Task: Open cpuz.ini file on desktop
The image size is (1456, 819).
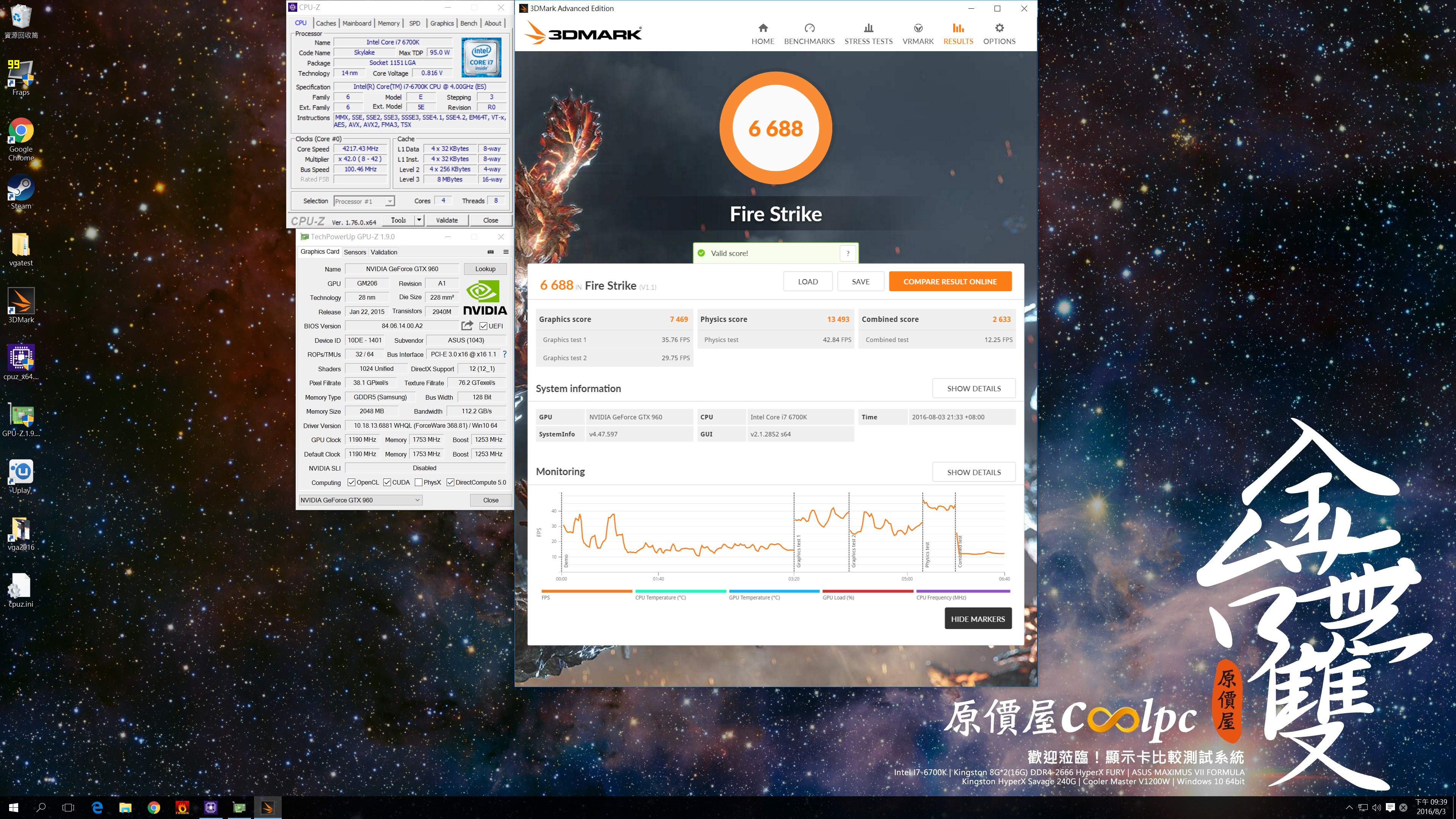Action: tap(21, 590)
